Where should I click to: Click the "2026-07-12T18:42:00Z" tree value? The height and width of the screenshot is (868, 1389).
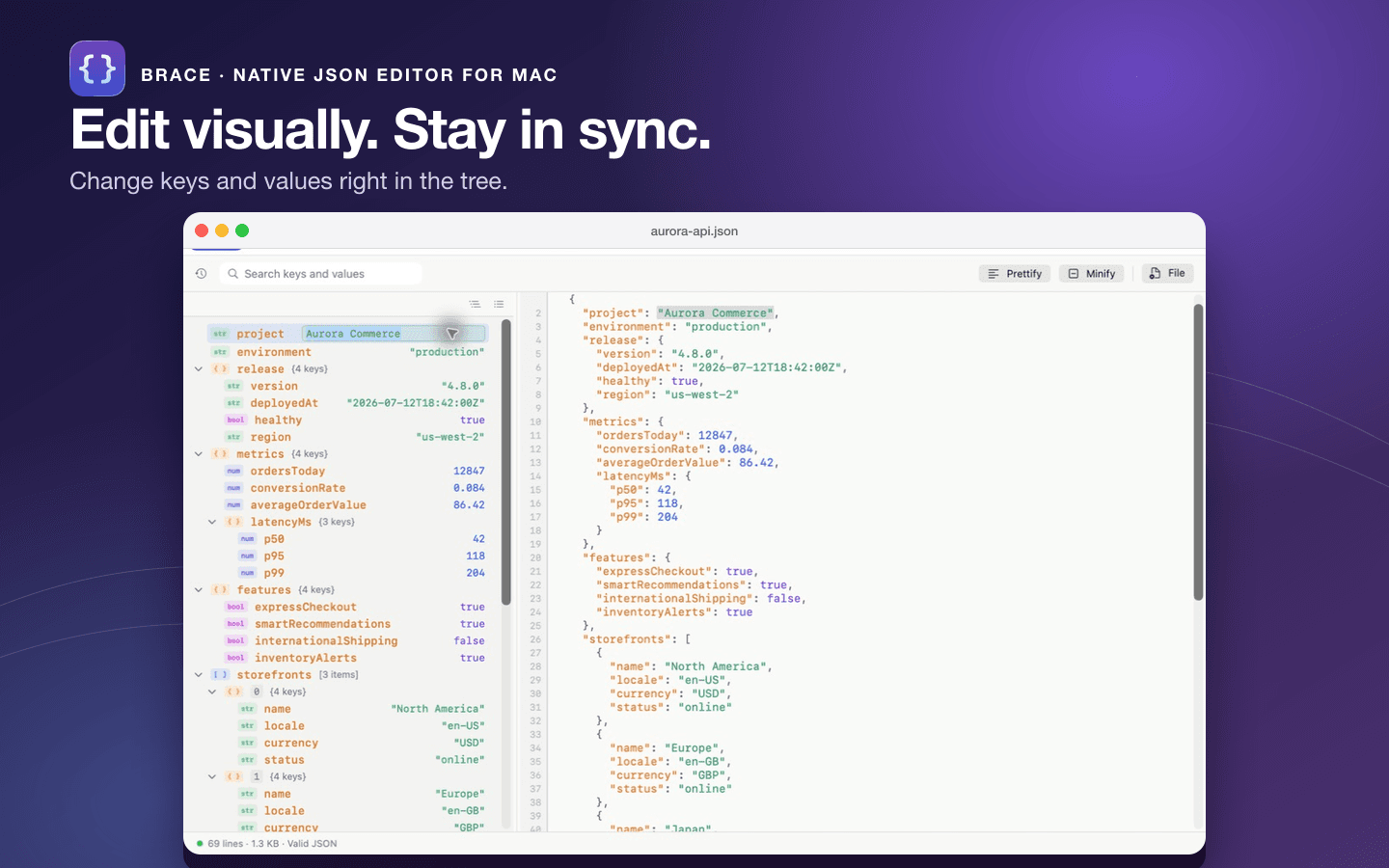click(x=416, y=403)
